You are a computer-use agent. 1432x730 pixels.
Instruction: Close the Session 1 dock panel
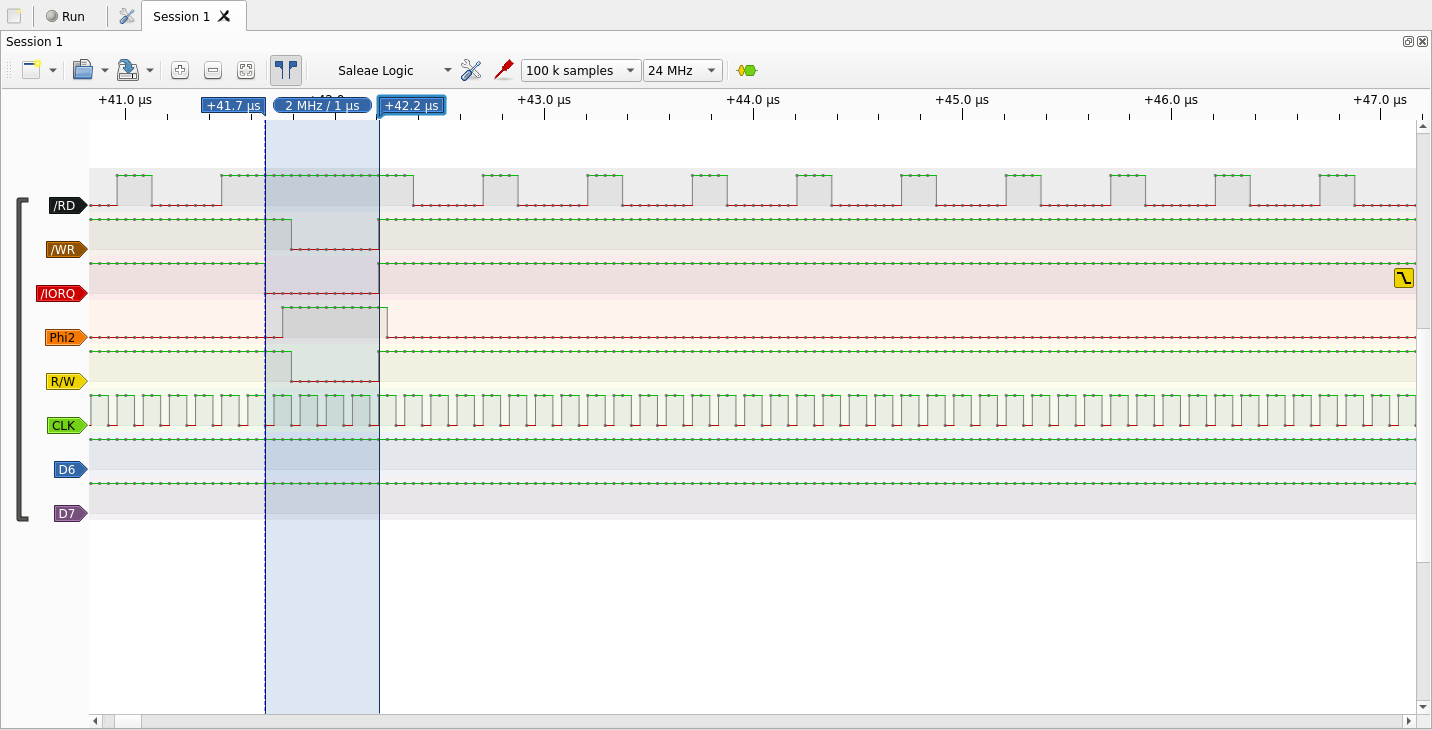point(1421,41)
